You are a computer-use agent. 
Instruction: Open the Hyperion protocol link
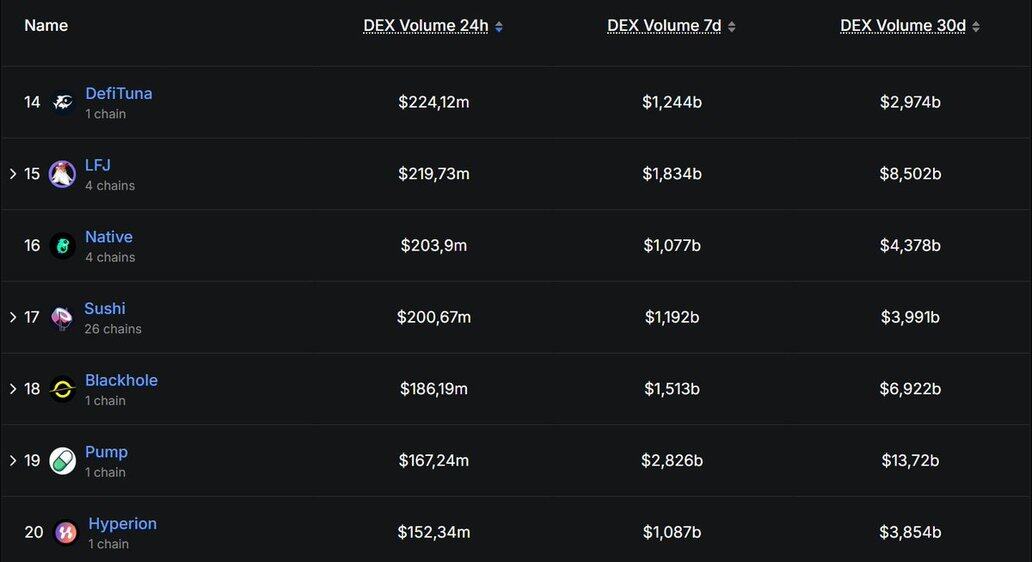[x=122, y=523]
